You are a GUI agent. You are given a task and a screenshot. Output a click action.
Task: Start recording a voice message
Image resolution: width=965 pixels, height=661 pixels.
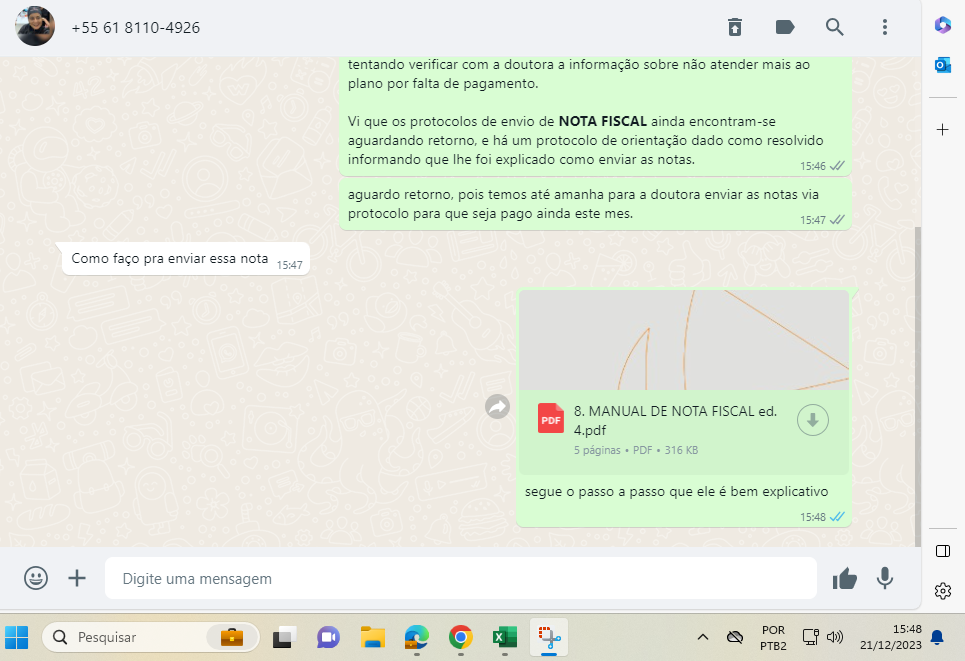coord(885,578)
